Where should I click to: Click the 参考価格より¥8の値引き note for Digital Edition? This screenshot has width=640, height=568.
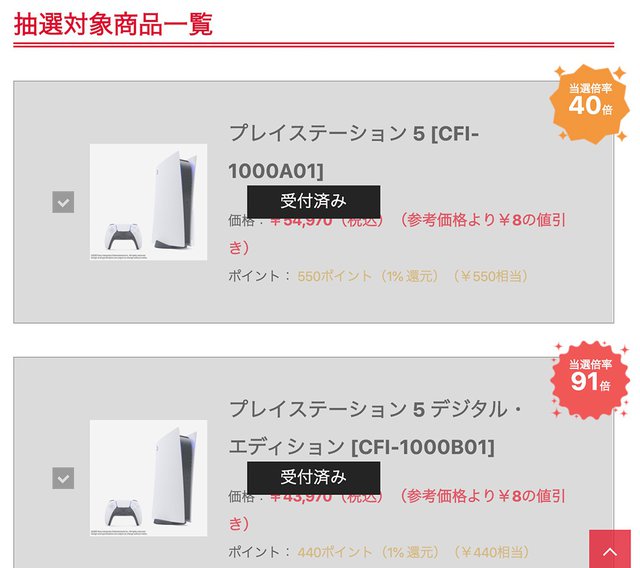[480, 496]
